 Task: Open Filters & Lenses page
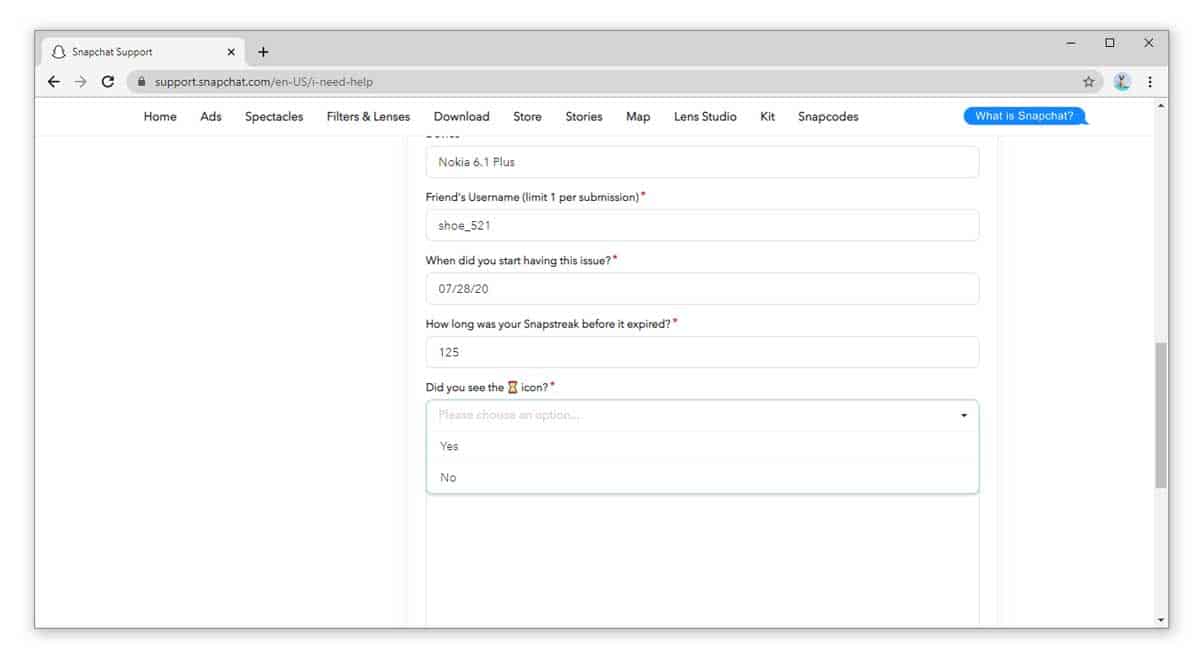coord(368,117)
